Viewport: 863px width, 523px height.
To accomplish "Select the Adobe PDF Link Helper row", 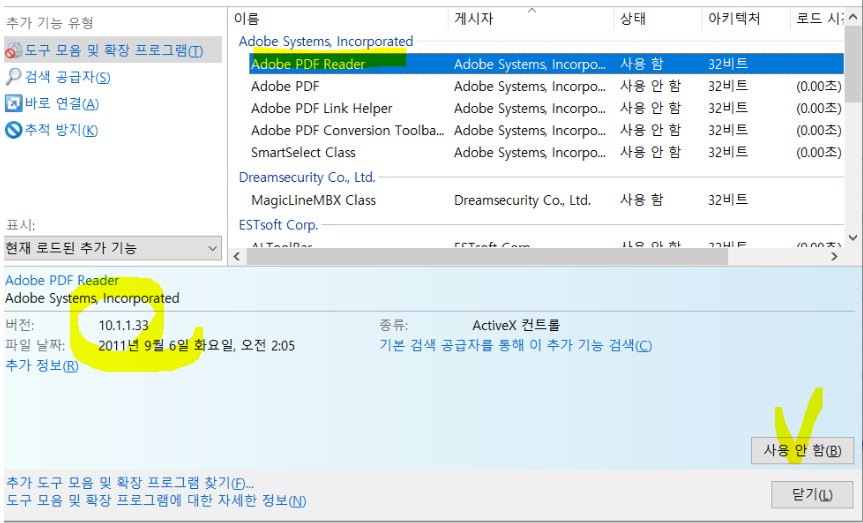I will point(546,108).
